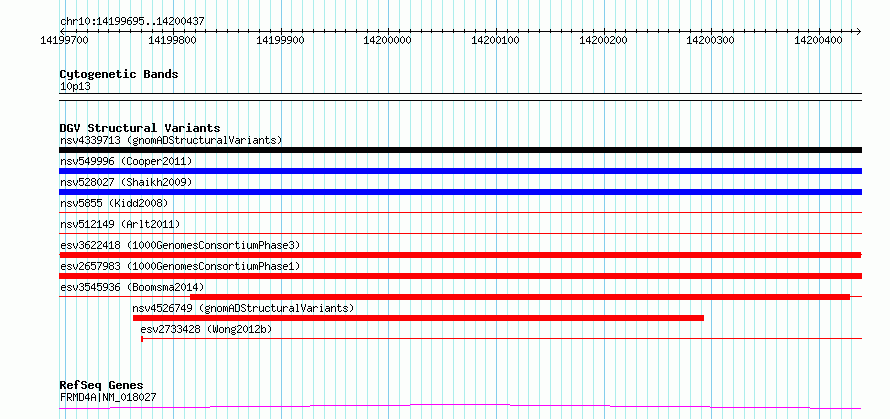Click the black nsv4339713 variant bar

point(460,150)
